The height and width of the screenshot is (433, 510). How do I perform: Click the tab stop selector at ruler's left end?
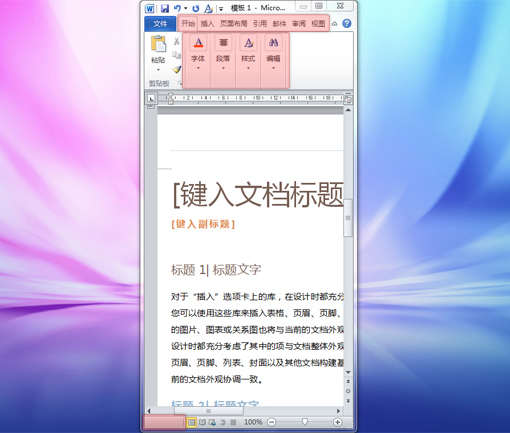151,98
